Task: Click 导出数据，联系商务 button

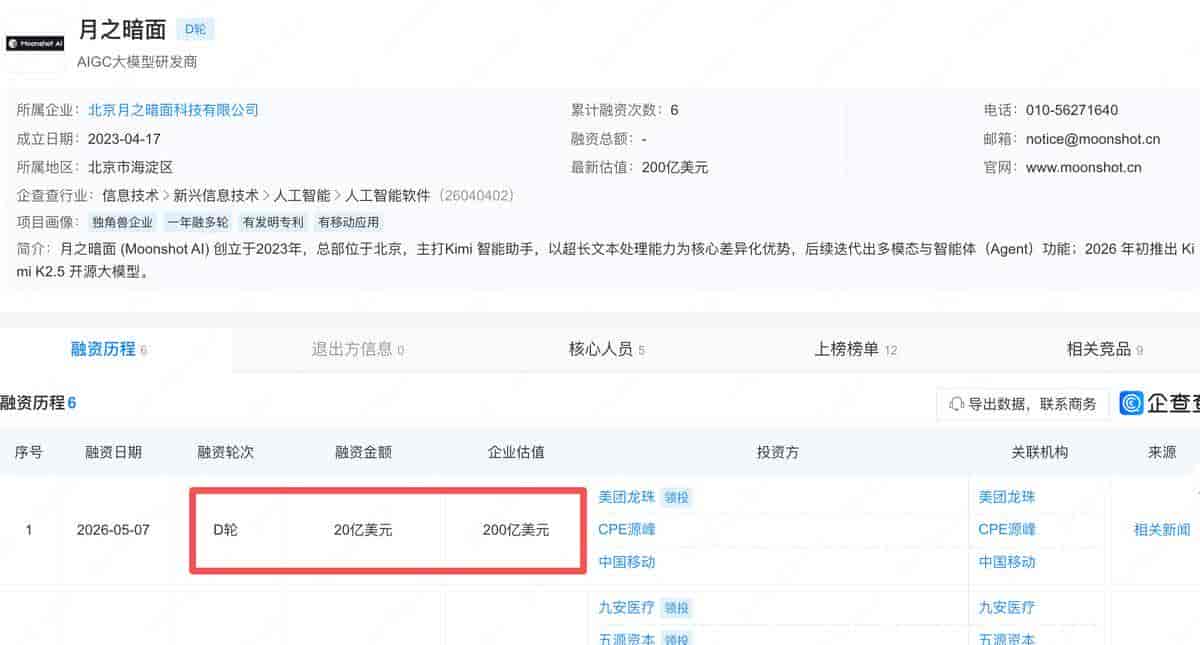Action: tap(1023, 404)
